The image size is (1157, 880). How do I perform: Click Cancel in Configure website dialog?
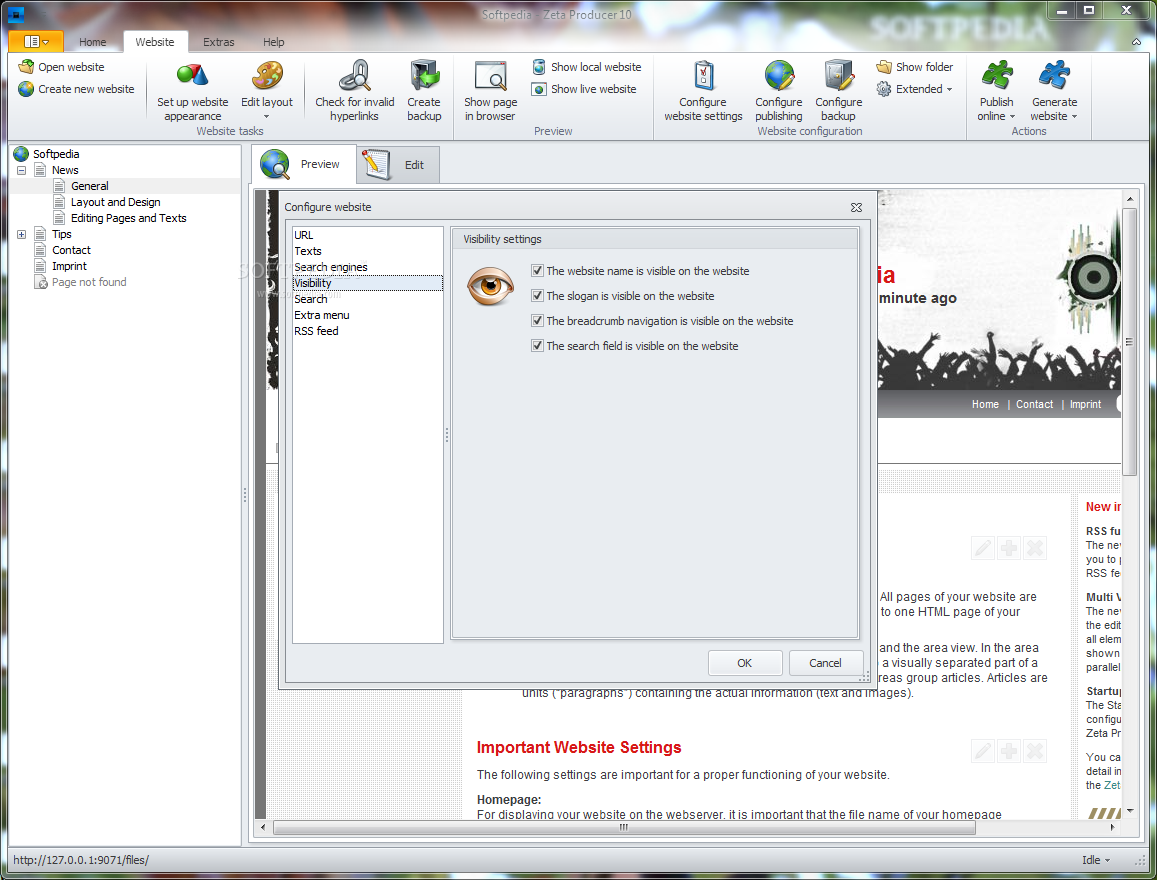coord(825,663)
